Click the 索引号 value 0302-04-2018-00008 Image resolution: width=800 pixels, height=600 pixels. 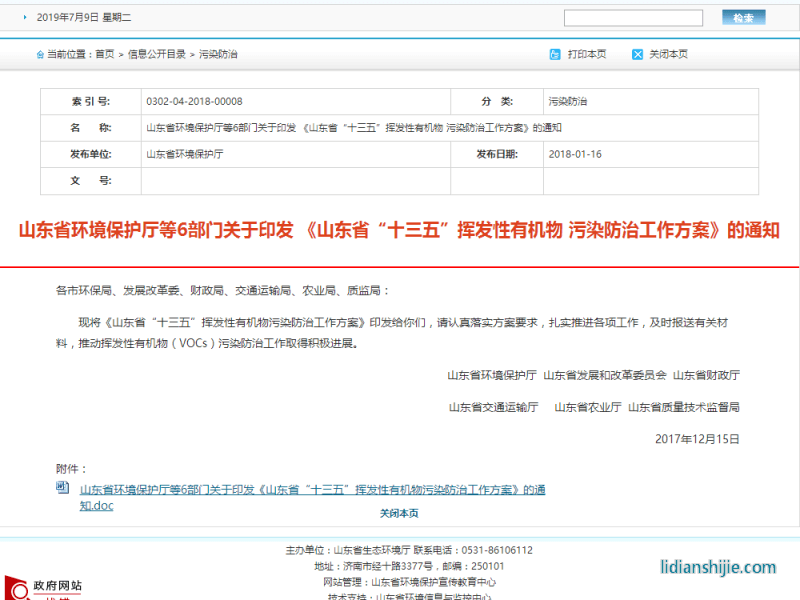click(194, 101)
